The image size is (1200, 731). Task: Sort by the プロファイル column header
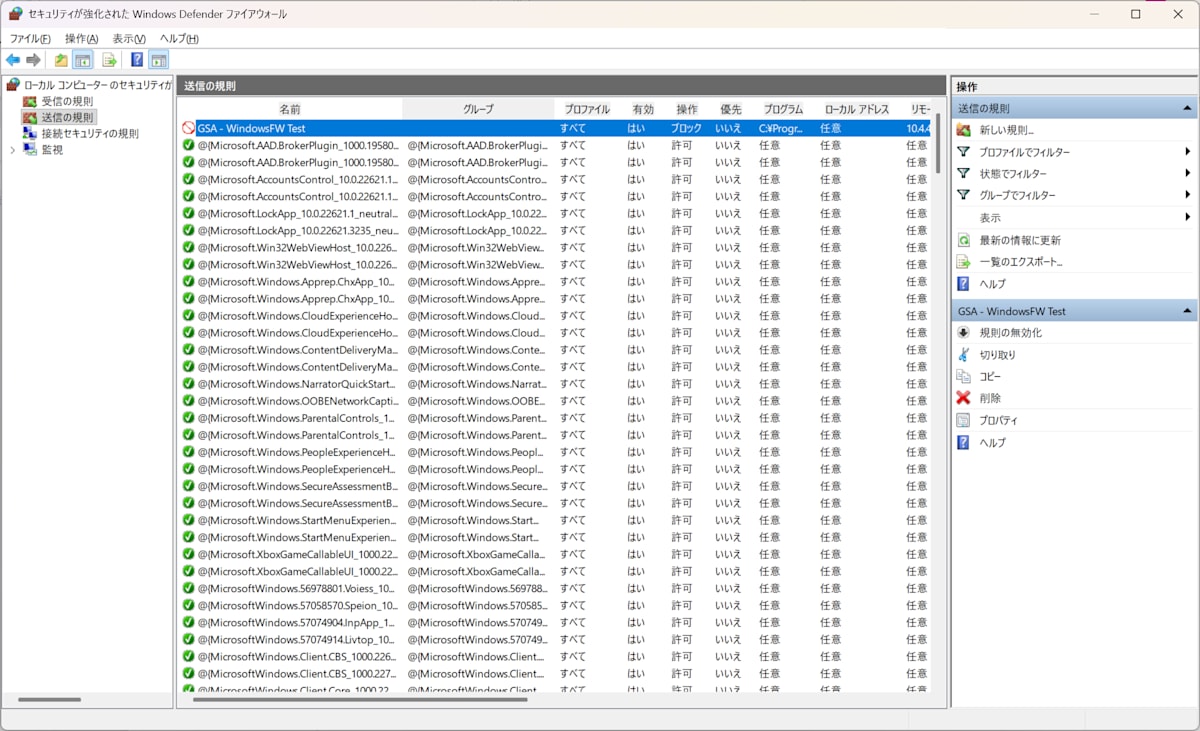[x=586, y=108]
